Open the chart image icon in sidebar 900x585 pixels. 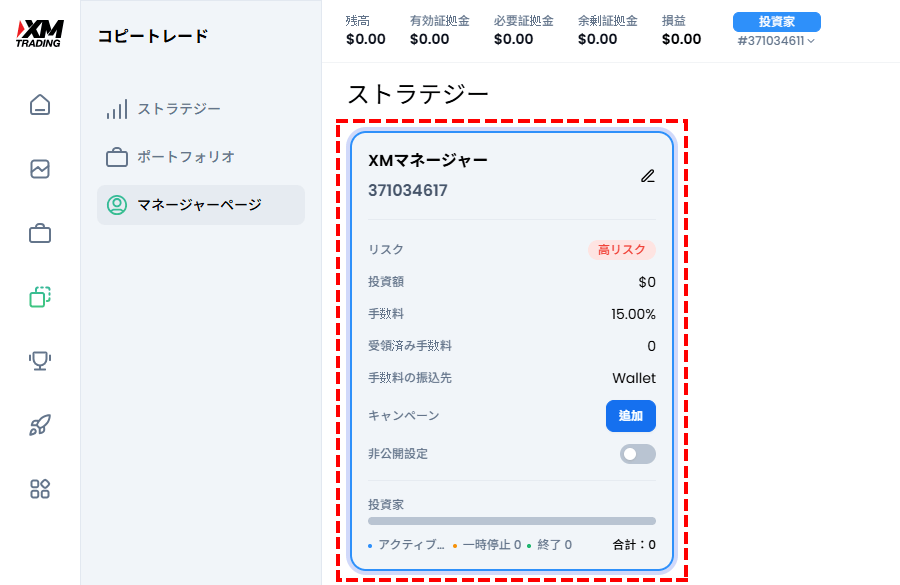[40, 169]
